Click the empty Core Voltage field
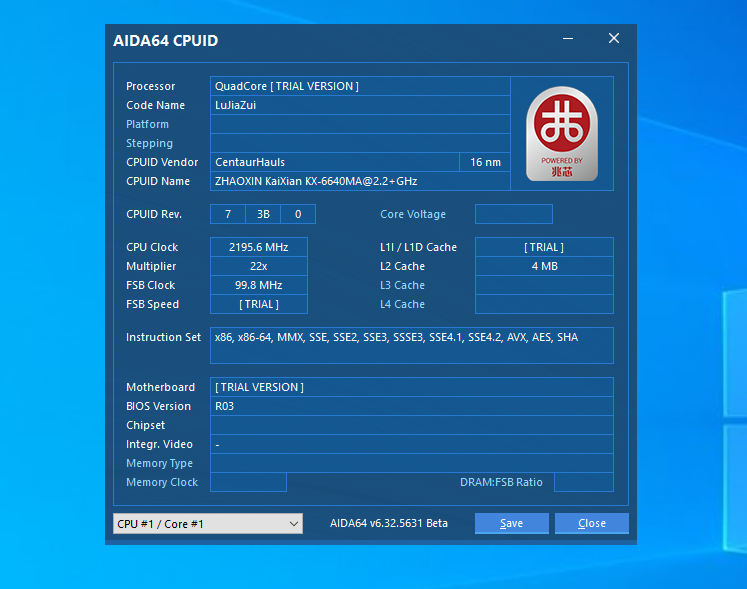The height and width of the screenshot is (589, 747). (514, 214)
